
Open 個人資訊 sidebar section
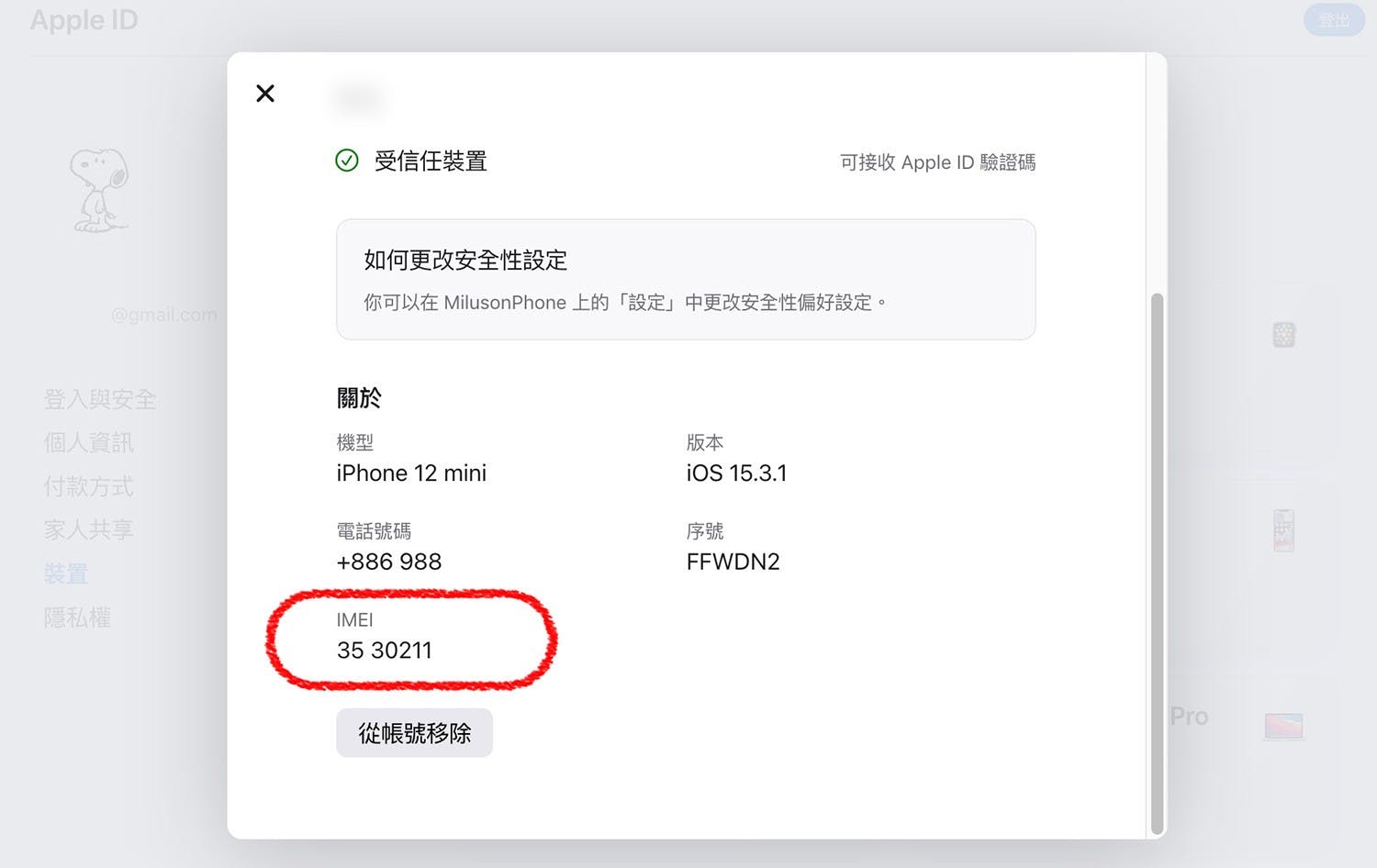coord(89,442)
